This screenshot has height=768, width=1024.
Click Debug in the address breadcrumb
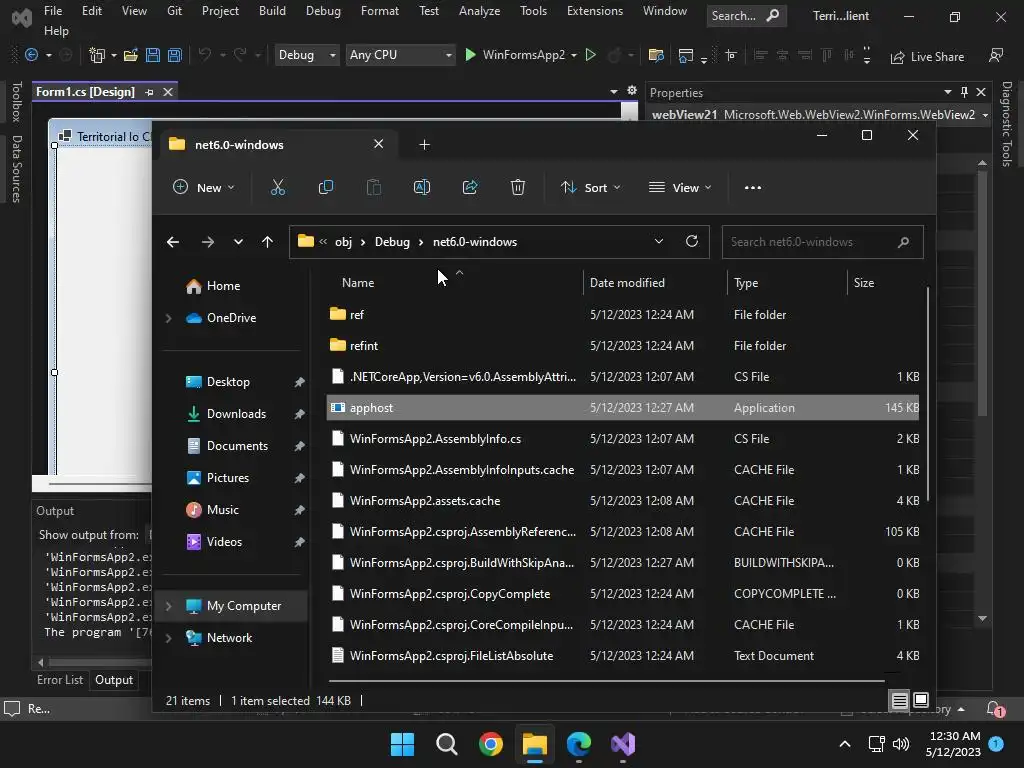click(392, 242)
